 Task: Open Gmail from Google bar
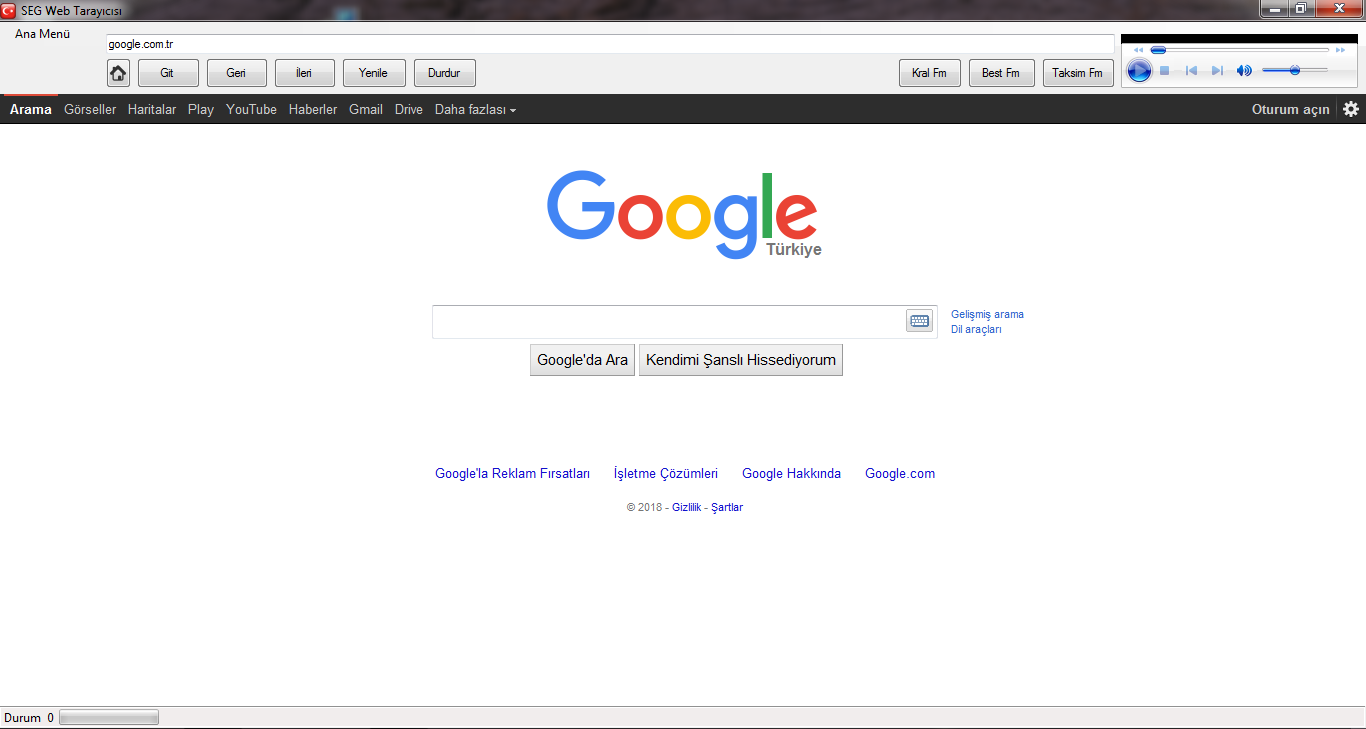point(366,110)
